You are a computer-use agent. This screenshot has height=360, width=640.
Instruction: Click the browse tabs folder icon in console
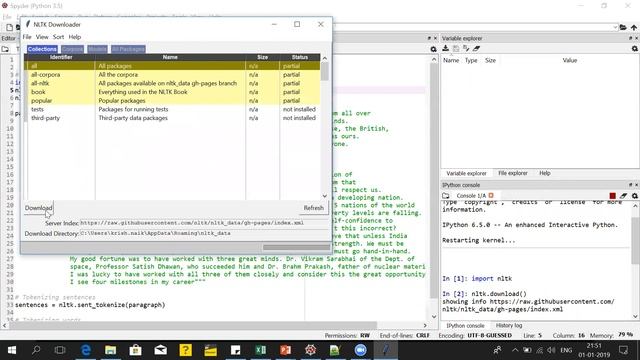[446, 196]
